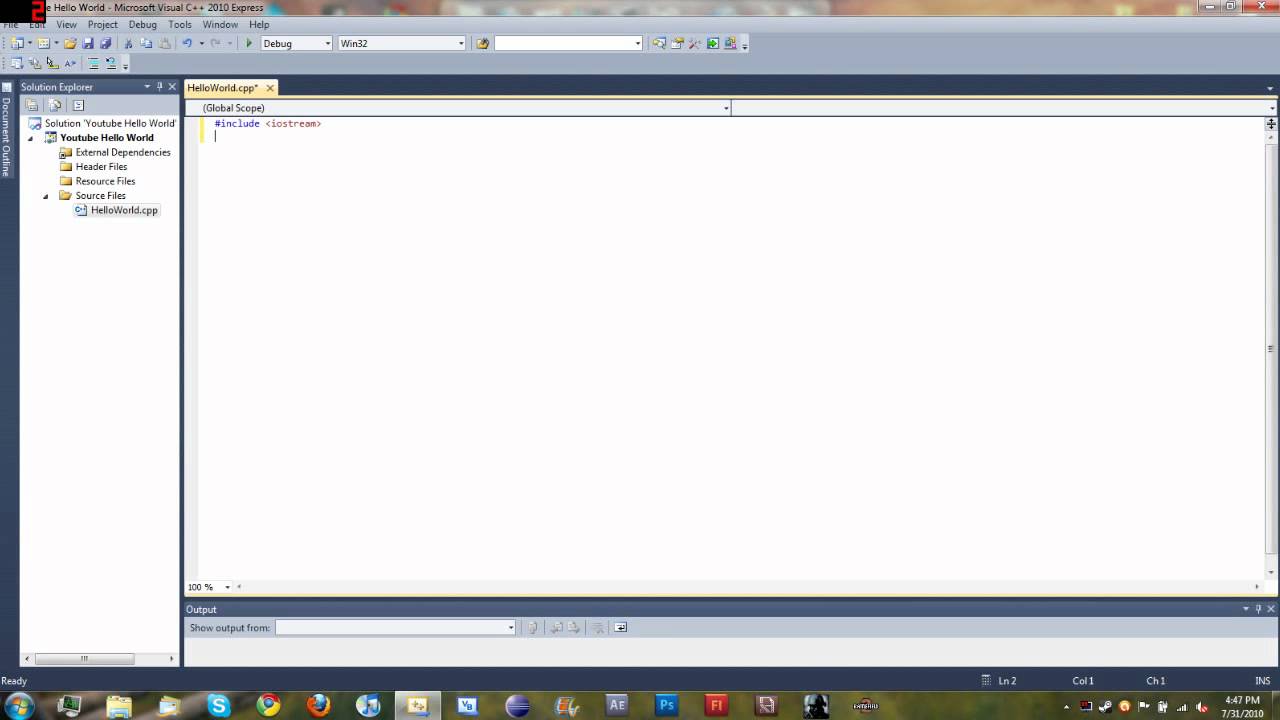Image resolution: width=1280 pixels, height=720 pixels.
Task: Click the Save All icon
Action: (105, 43)
